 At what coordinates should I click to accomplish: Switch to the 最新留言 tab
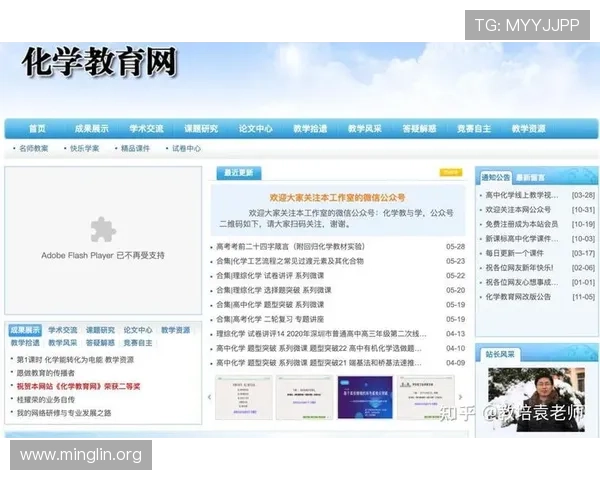point(530,178)
